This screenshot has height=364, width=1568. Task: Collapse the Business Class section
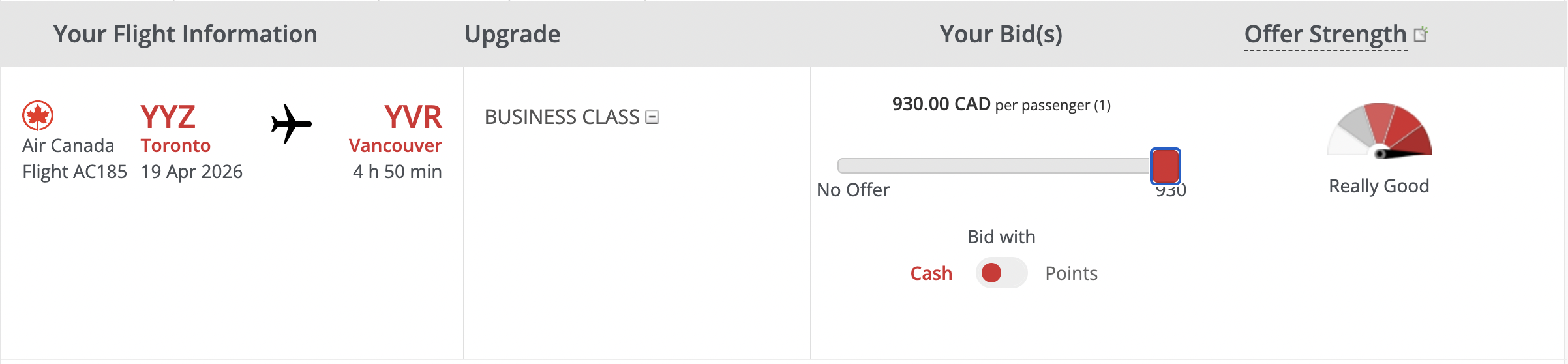(652, 117)
